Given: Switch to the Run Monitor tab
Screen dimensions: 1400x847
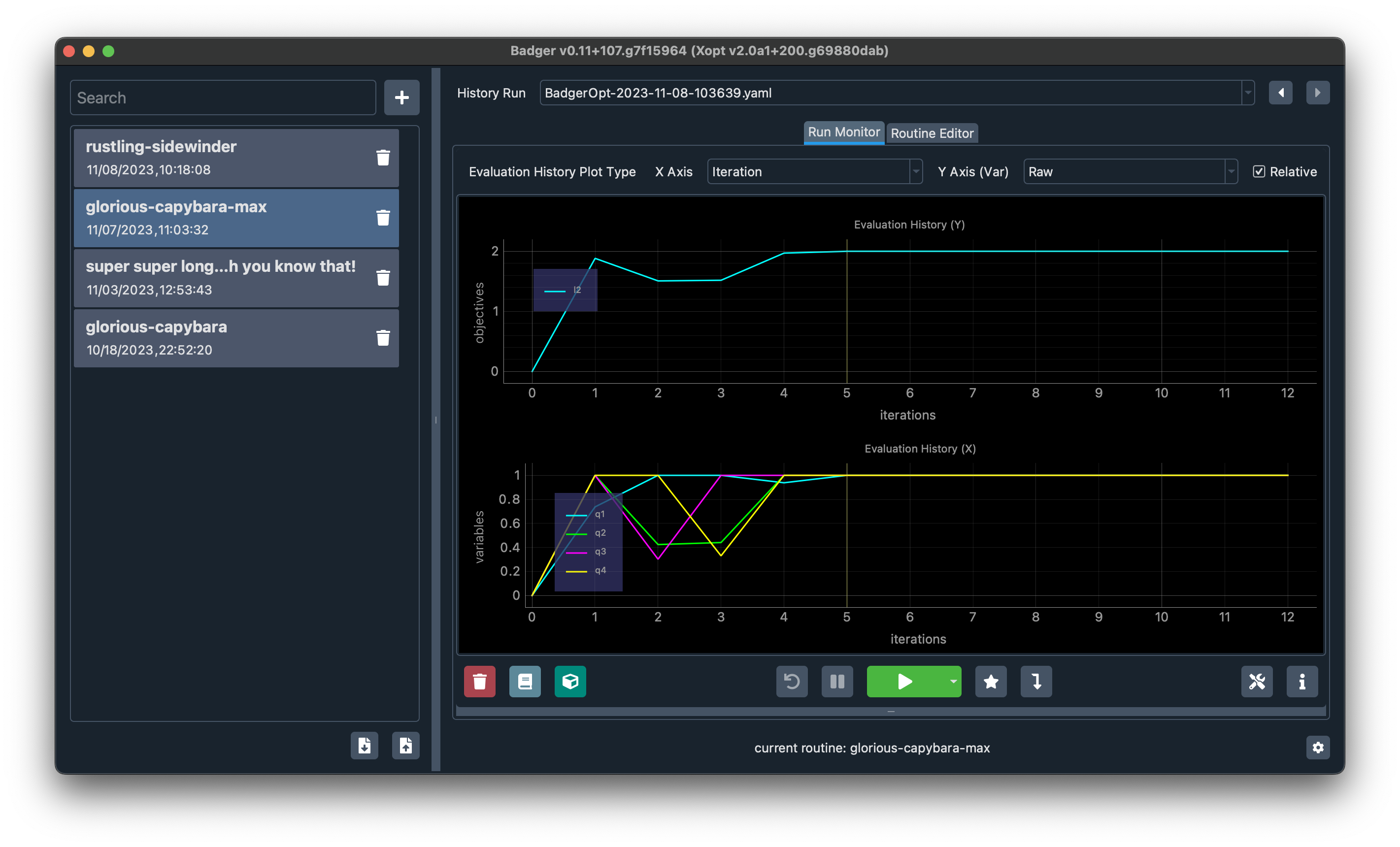Looking at the screenshot, I should [843, 132].
